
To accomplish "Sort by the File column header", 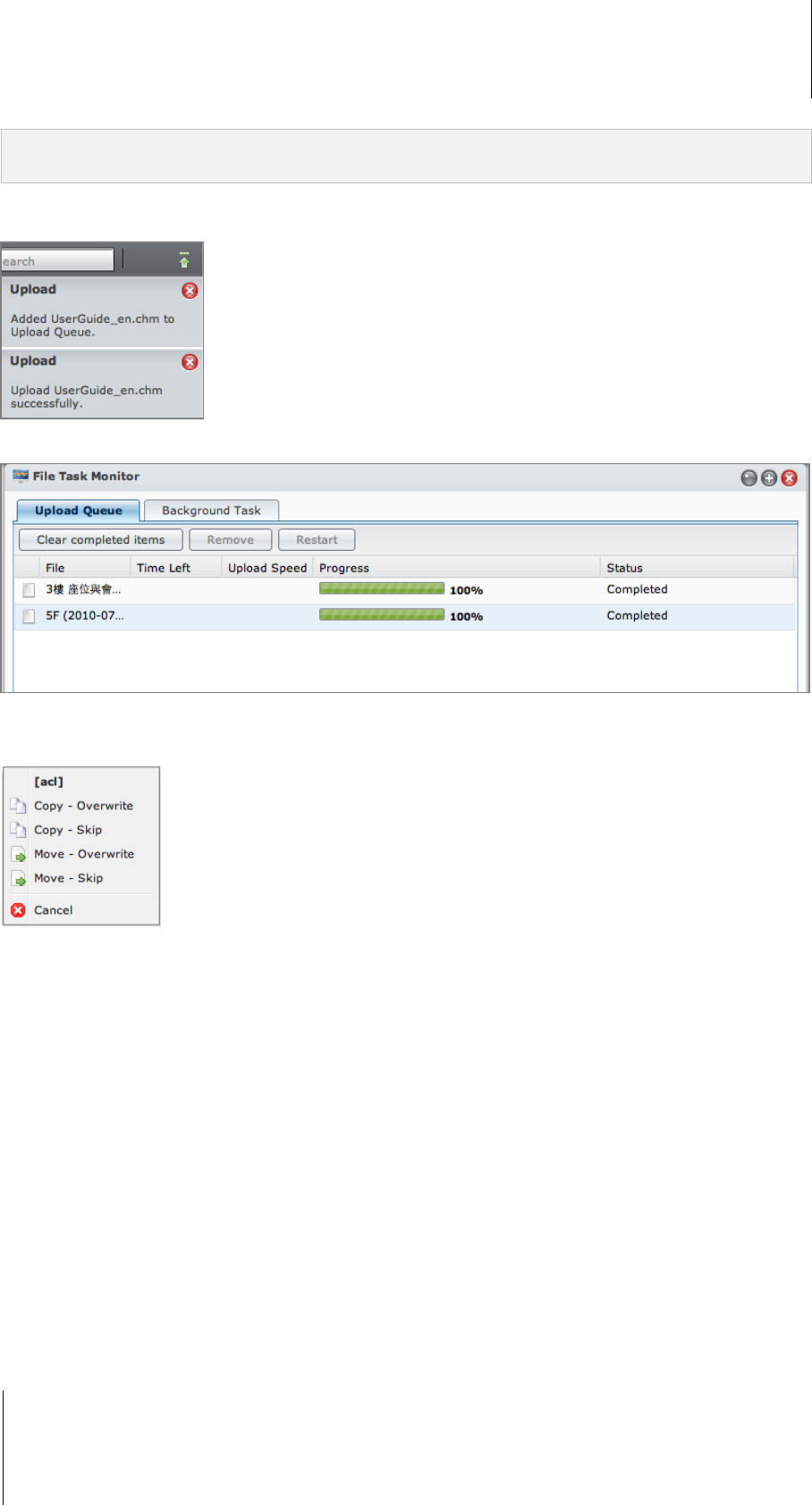I will click(x=85, y=568).
